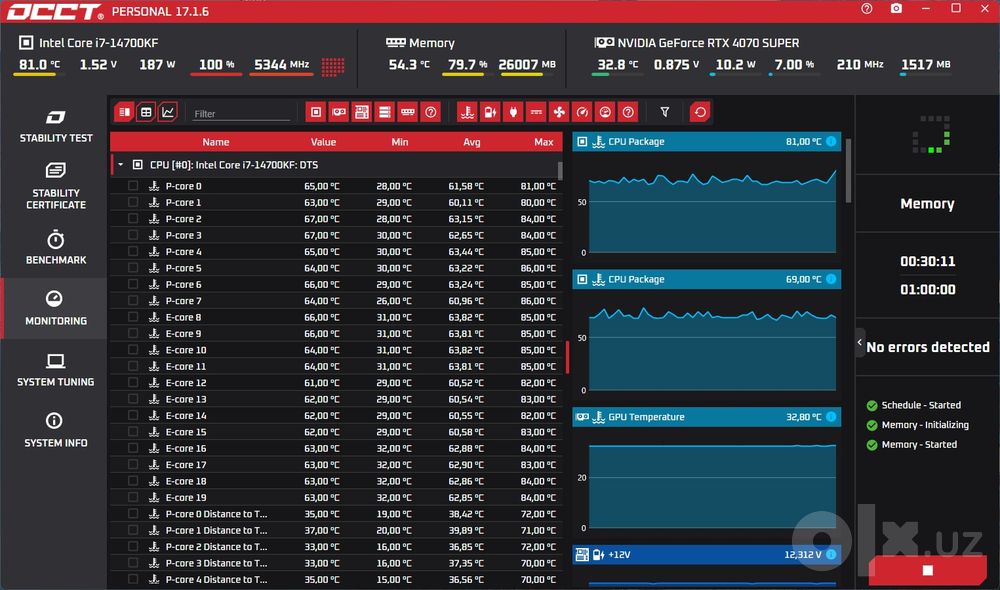
Task: Stop the running Memory test
Action: pyautogui.click(x=928, y=570)
